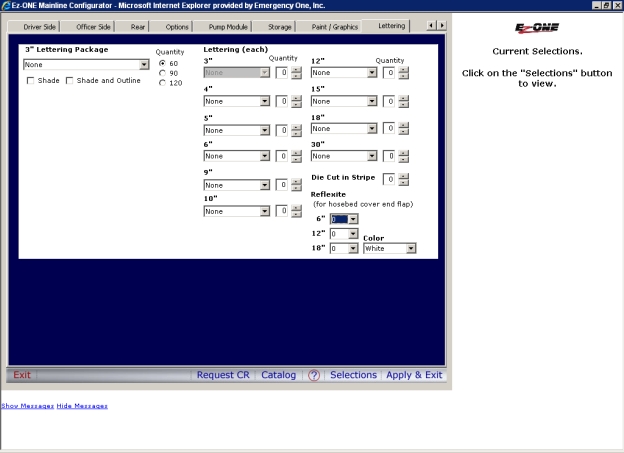Open the 9" lettering dropdown

click(237, 185)
